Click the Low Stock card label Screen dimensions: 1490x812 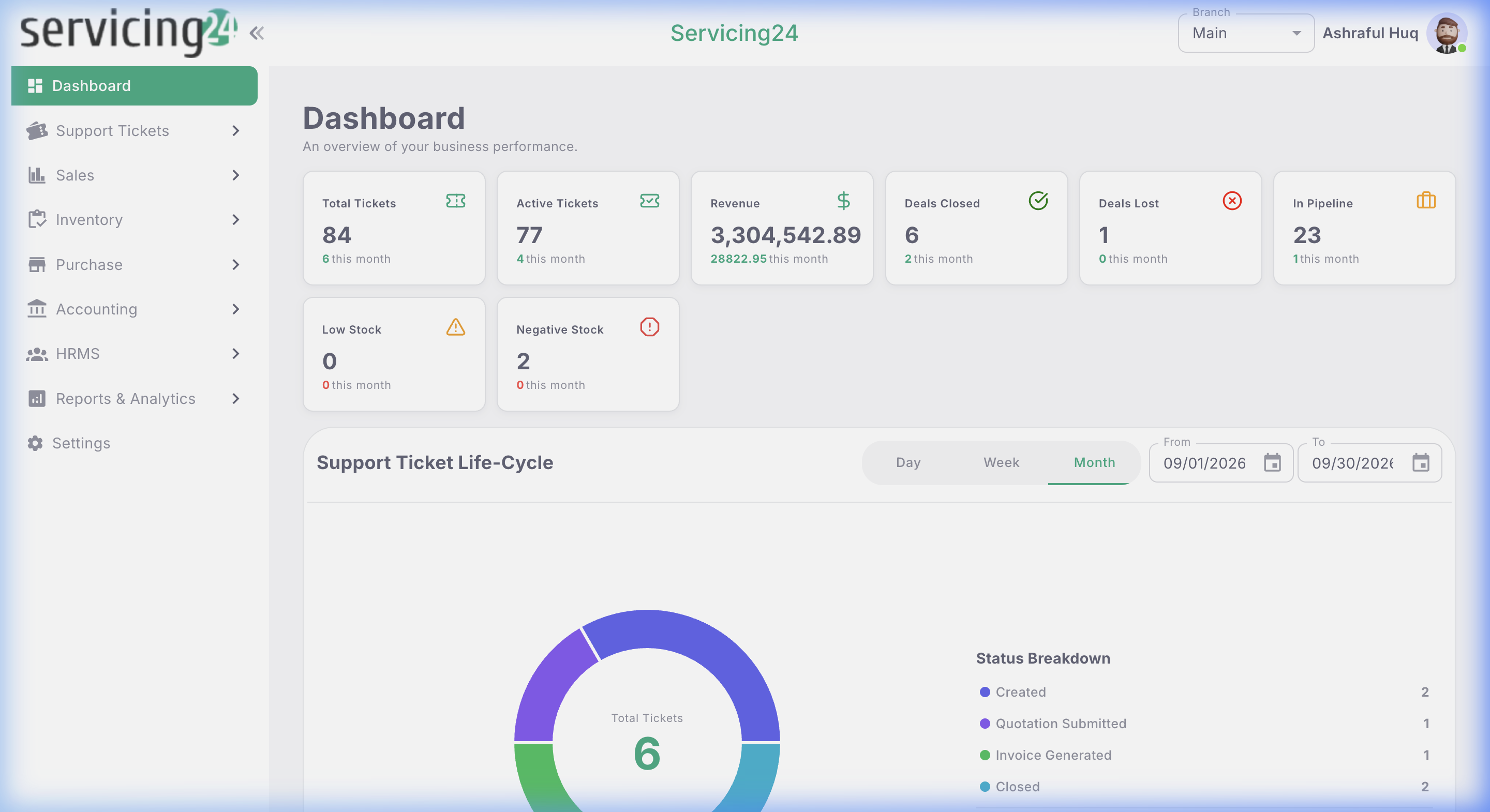click(x=352, y=329)
